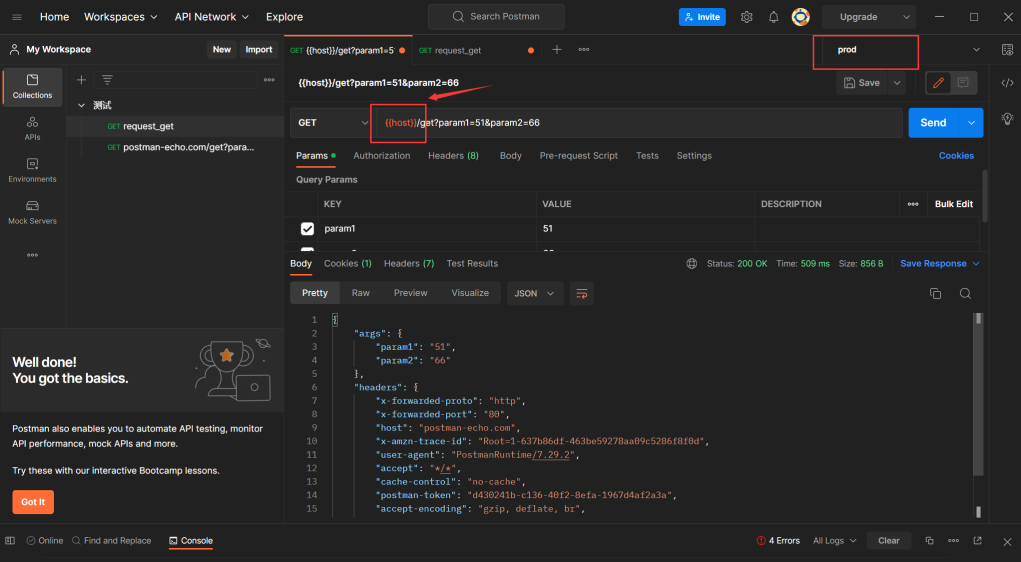Image resolution: width=1021 pixels, height=562 pixels.
Task: Open the Mock Servers sidebar panel
Action: [x=32, y=212]
